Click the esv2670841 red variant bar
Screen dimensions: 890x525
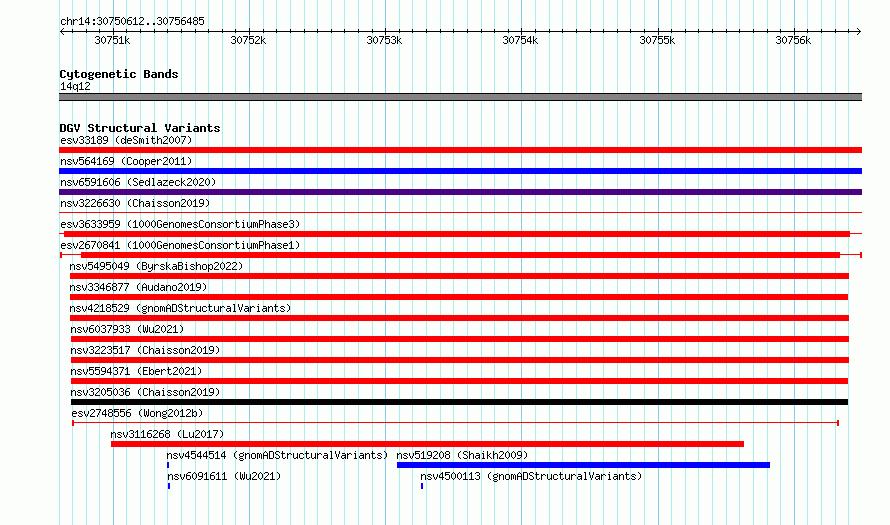(x=460, y=255)
